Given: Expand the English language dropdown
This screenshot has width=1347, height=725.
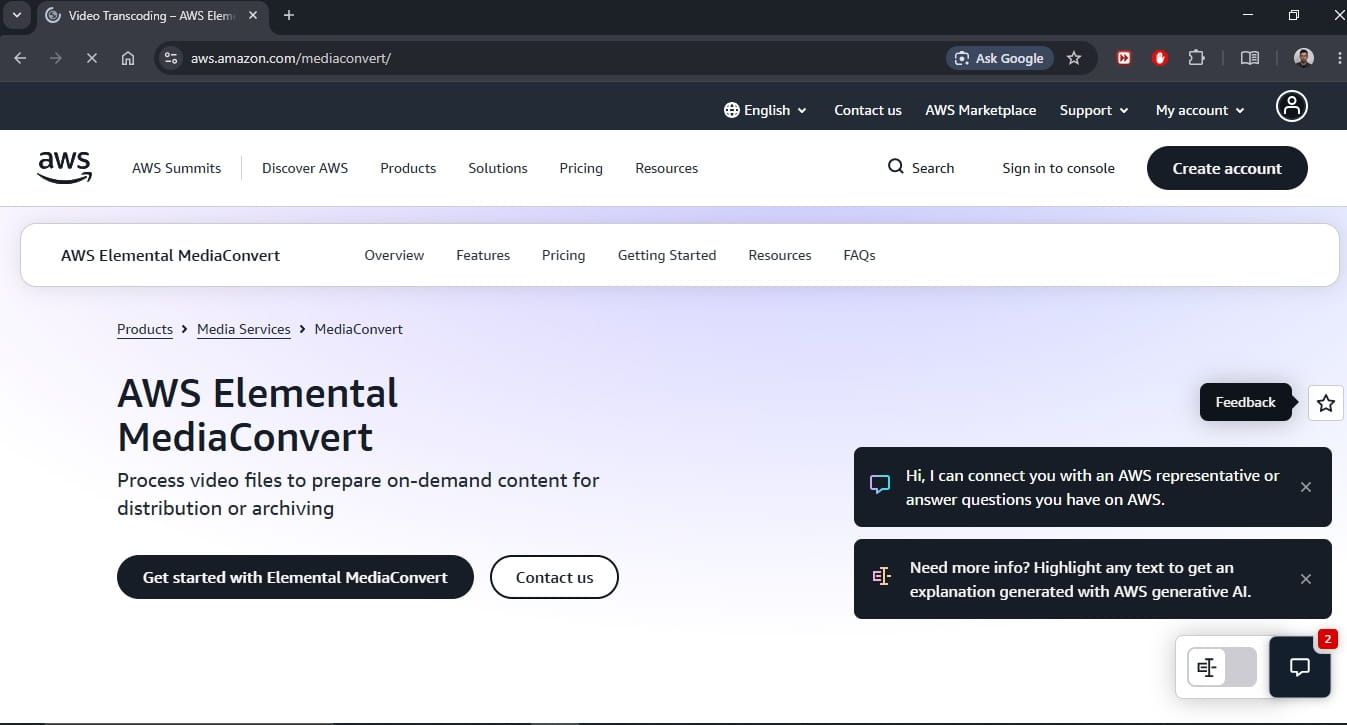Looking at the screenshot, I should point(765,110).
